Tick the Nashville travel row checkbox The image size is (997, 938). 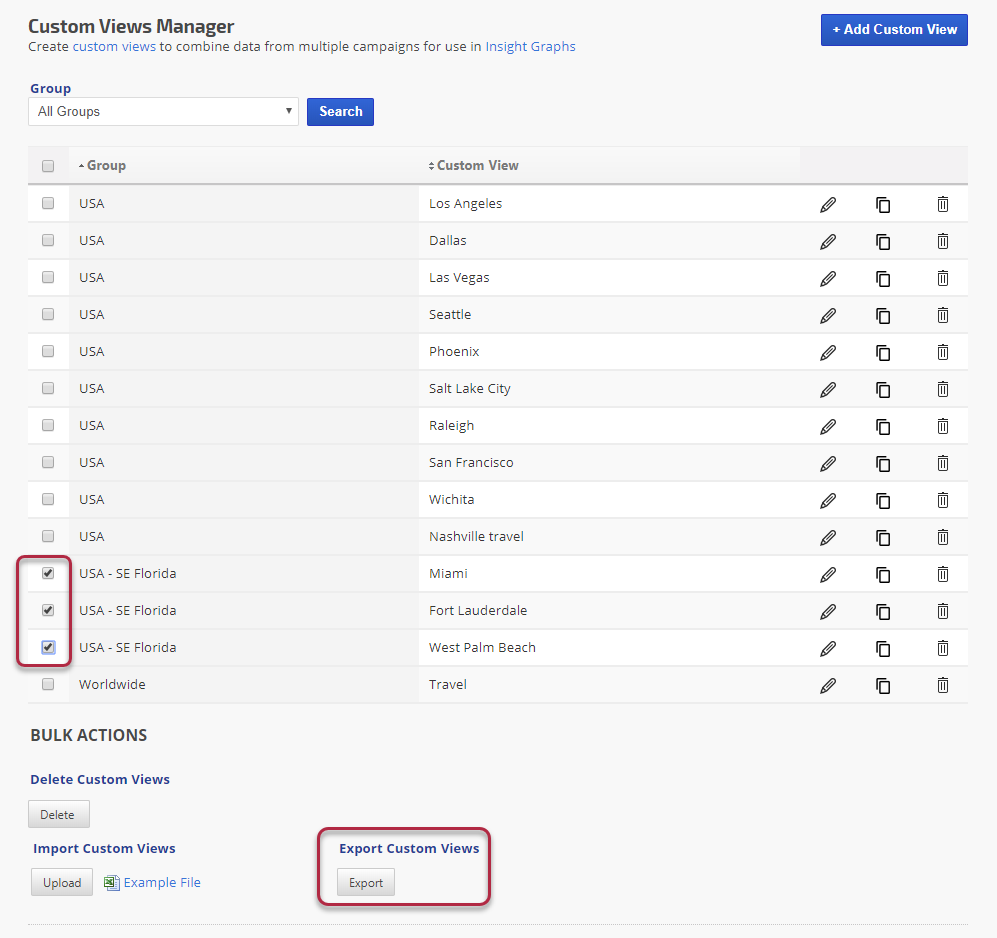(48, 537)
